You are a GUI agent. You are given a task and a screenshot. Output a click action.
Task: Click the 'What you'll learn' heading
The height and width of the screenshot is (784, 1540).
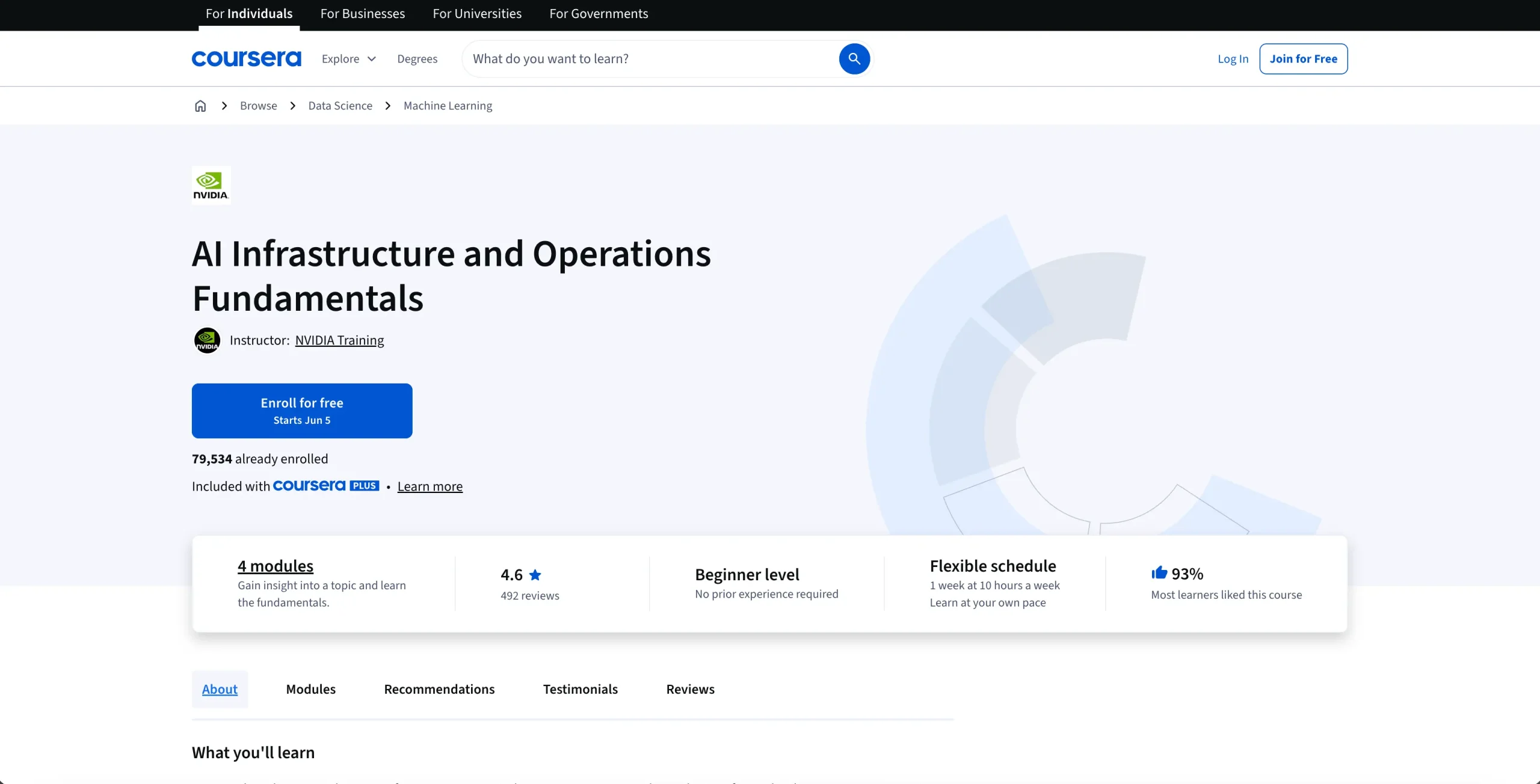[x=253, y=753]
